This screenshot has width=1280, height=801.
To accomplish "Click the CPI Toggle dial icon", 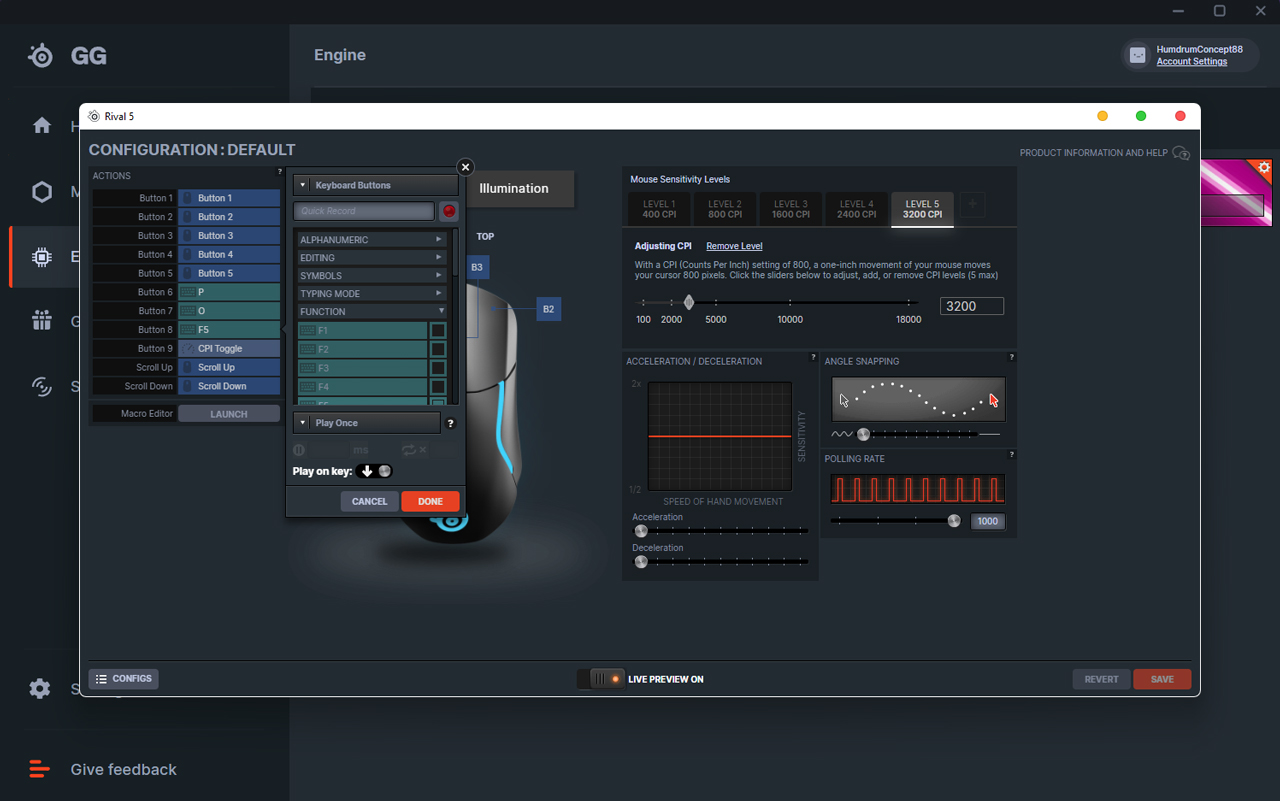I will (189, 349).
